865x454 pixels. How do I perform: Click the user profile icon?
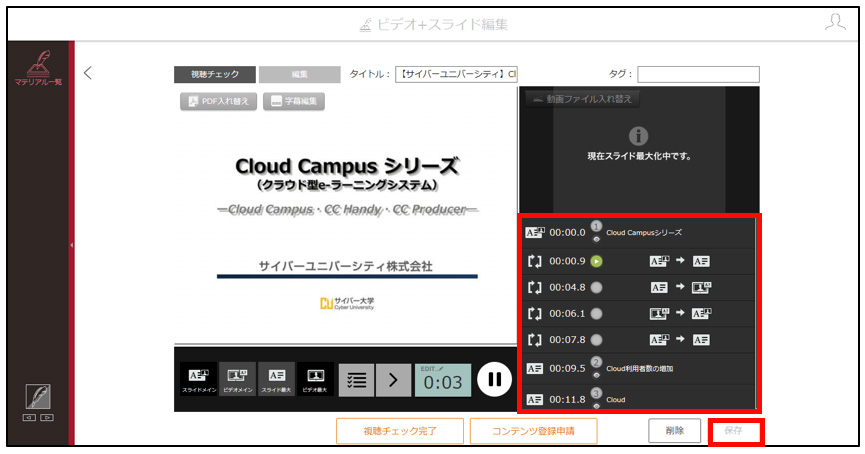835,23
